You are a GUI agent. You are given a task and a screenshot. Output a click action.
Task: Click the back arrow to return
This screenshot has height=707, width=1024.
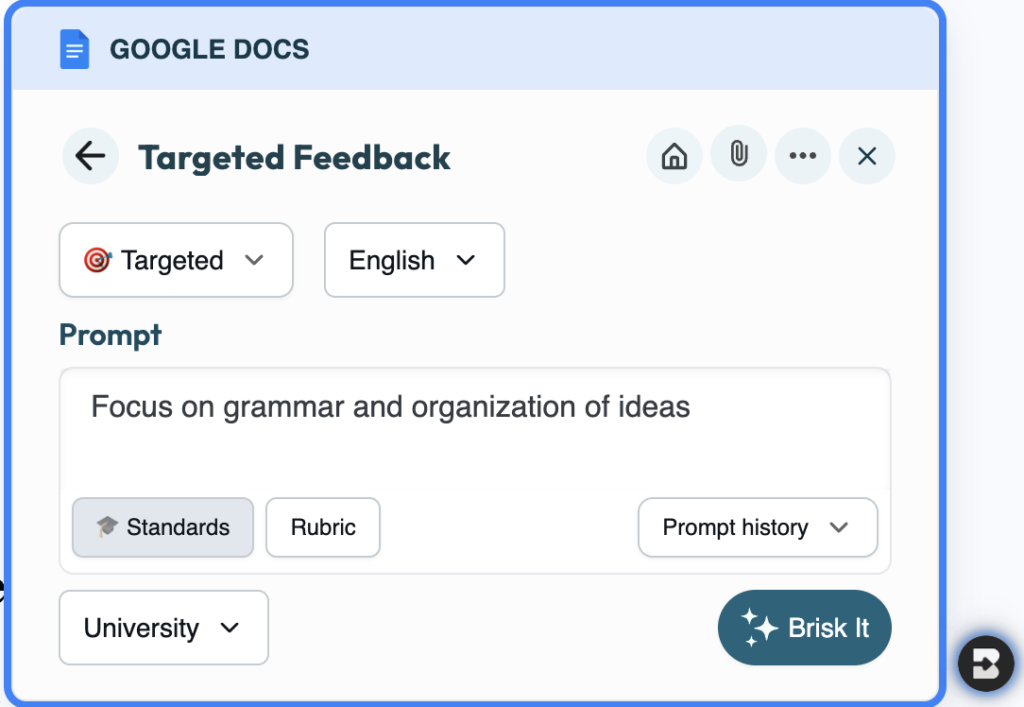[x=89, y=156]
